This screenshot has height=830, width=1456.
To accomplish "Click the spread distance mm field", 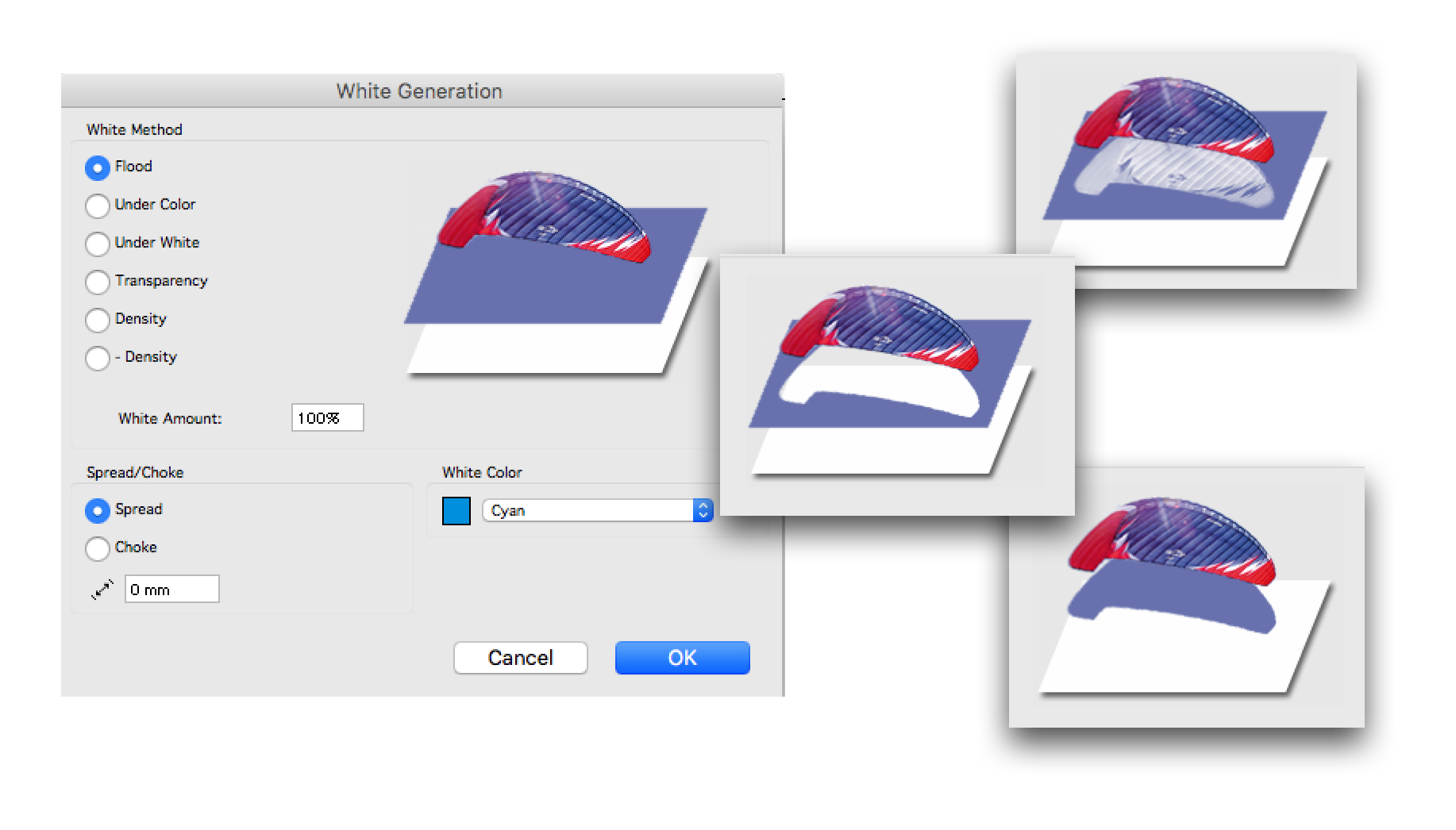I will click(x=171, y=590).
